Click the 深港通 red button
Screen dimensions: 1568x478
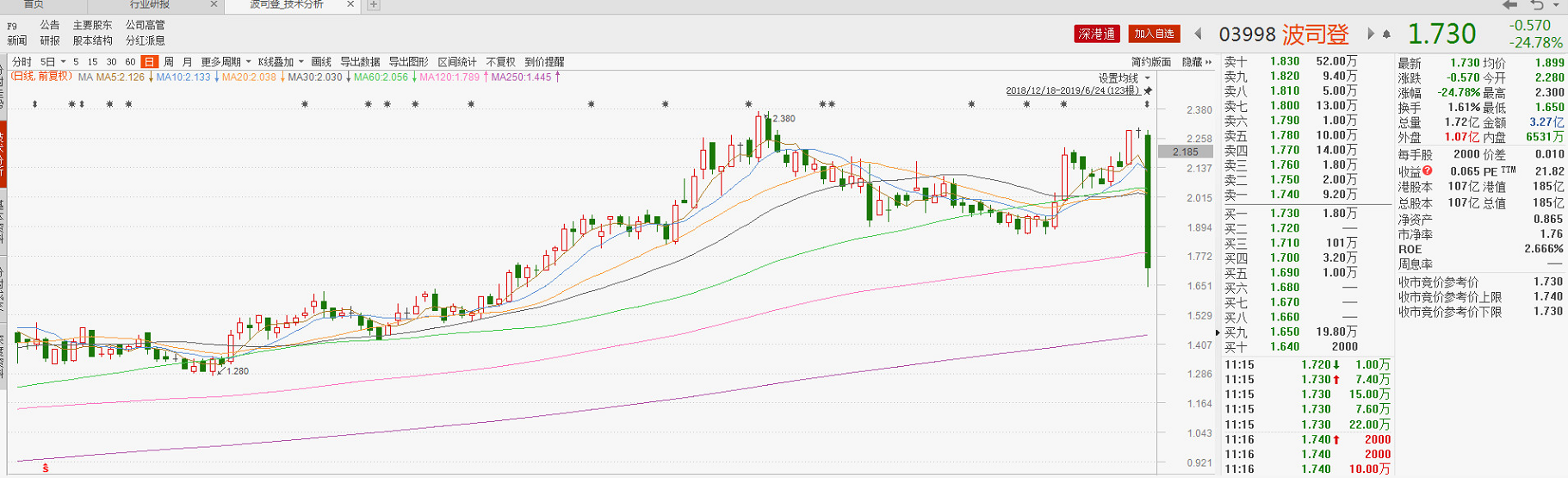click(1096, 34)
